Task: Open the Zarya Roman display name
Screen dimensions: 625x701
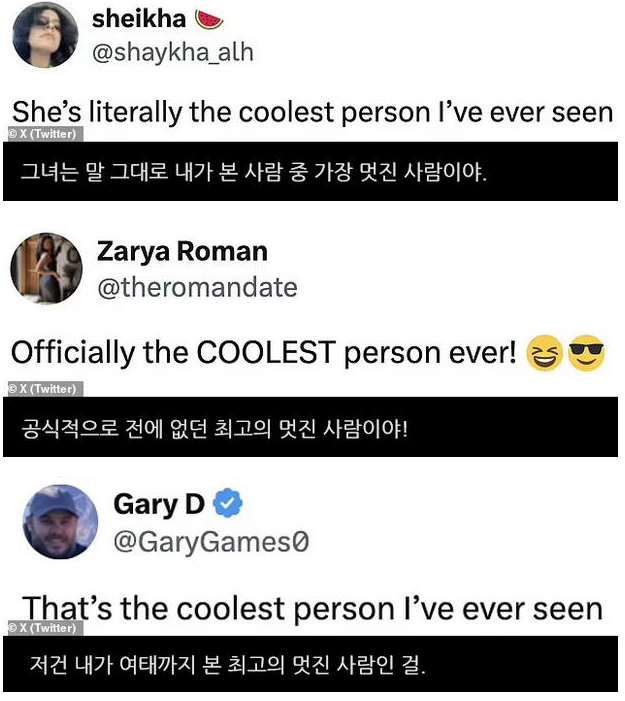Action: 182,250
